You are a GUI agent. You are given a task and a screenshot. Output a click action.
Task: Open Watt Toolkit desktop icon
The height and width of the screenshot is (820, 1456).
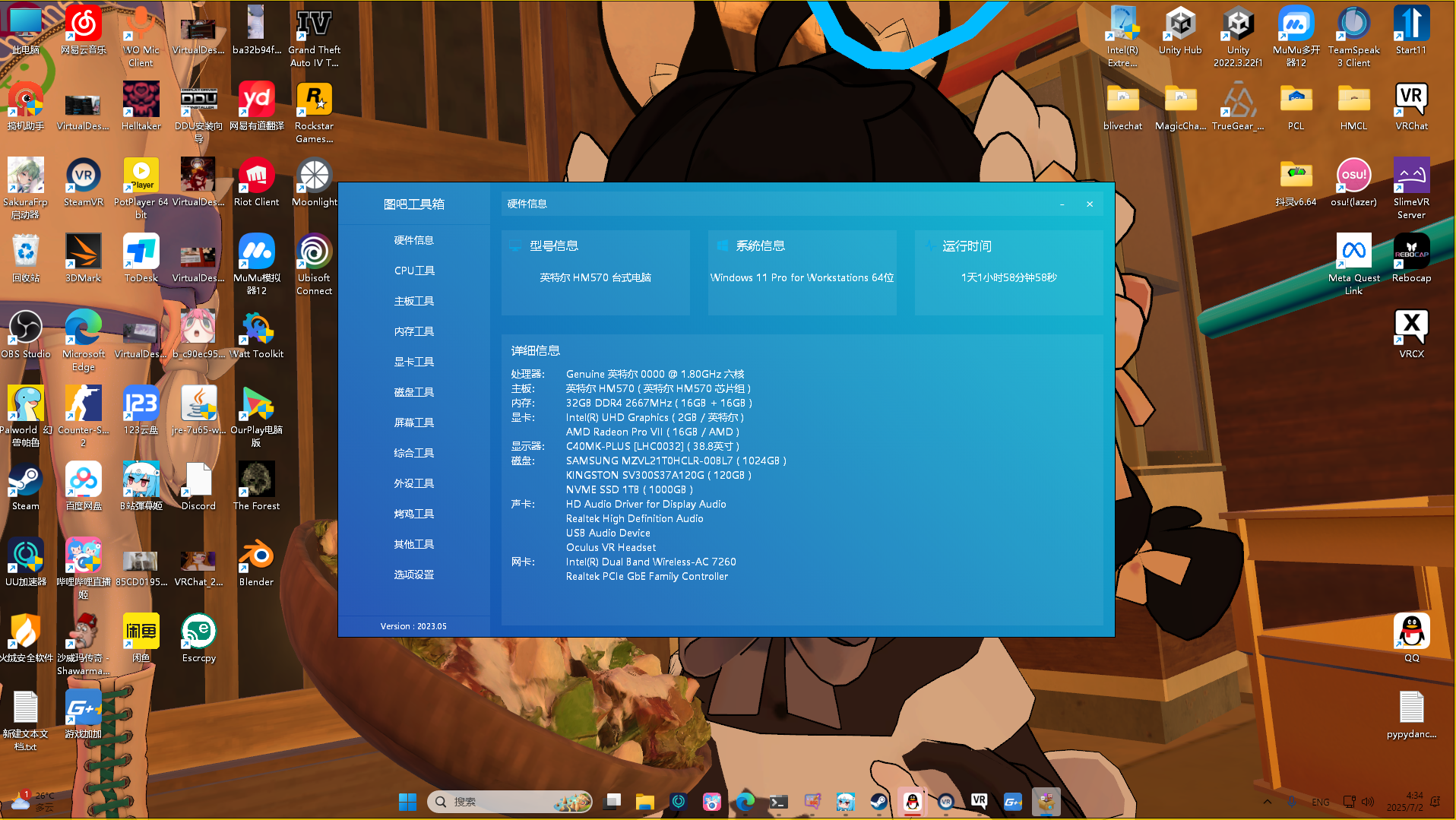coord(257,334)
